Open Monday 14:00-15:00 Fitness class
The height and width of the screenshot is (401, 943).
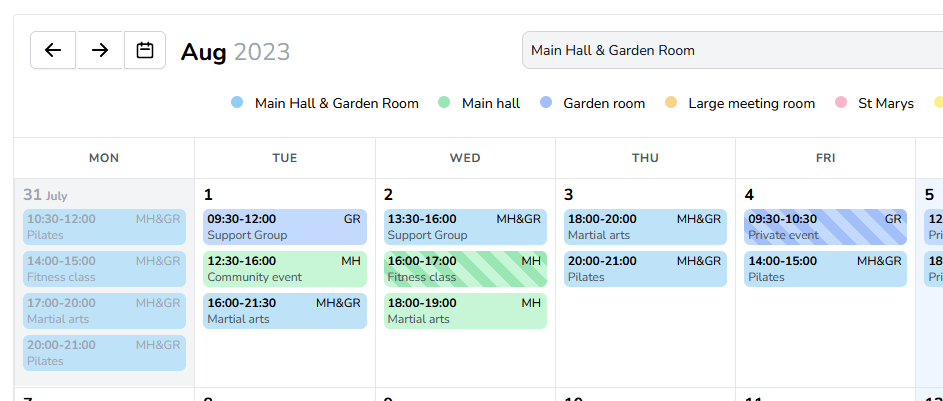pyautogui.click(x=104, y=269)
